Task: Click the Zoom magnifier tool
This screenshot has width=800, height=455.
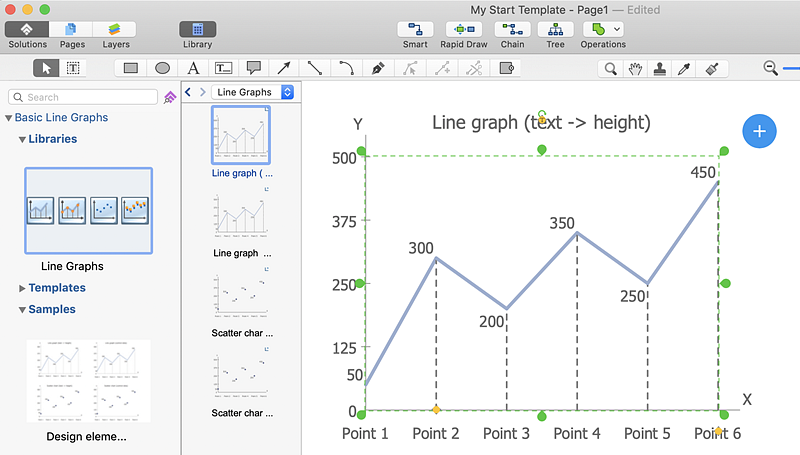Action: pyautogui.click(x=610, y=69)
